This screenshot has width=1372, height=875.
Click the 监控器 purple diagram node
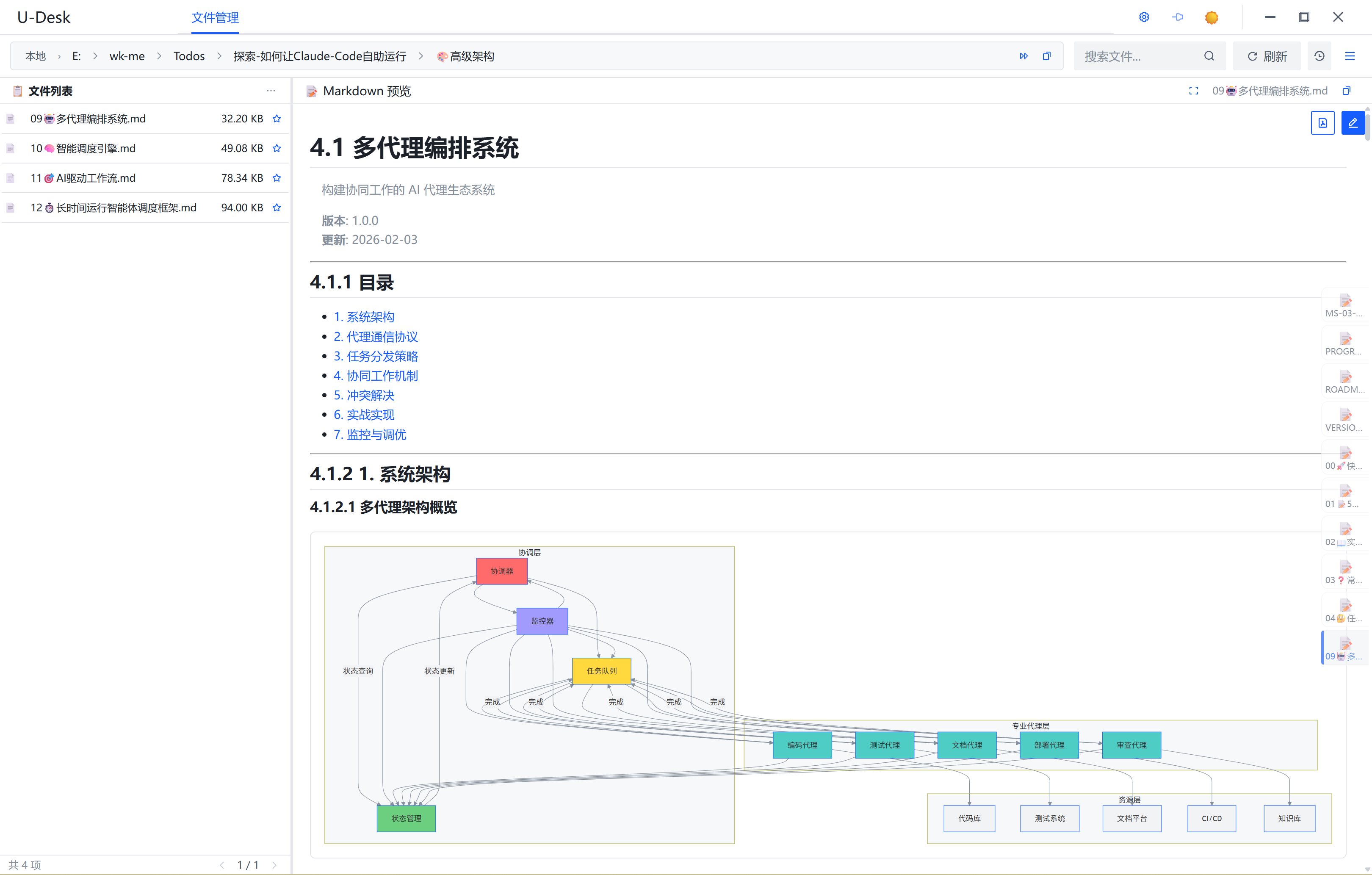tap(542, 621)
